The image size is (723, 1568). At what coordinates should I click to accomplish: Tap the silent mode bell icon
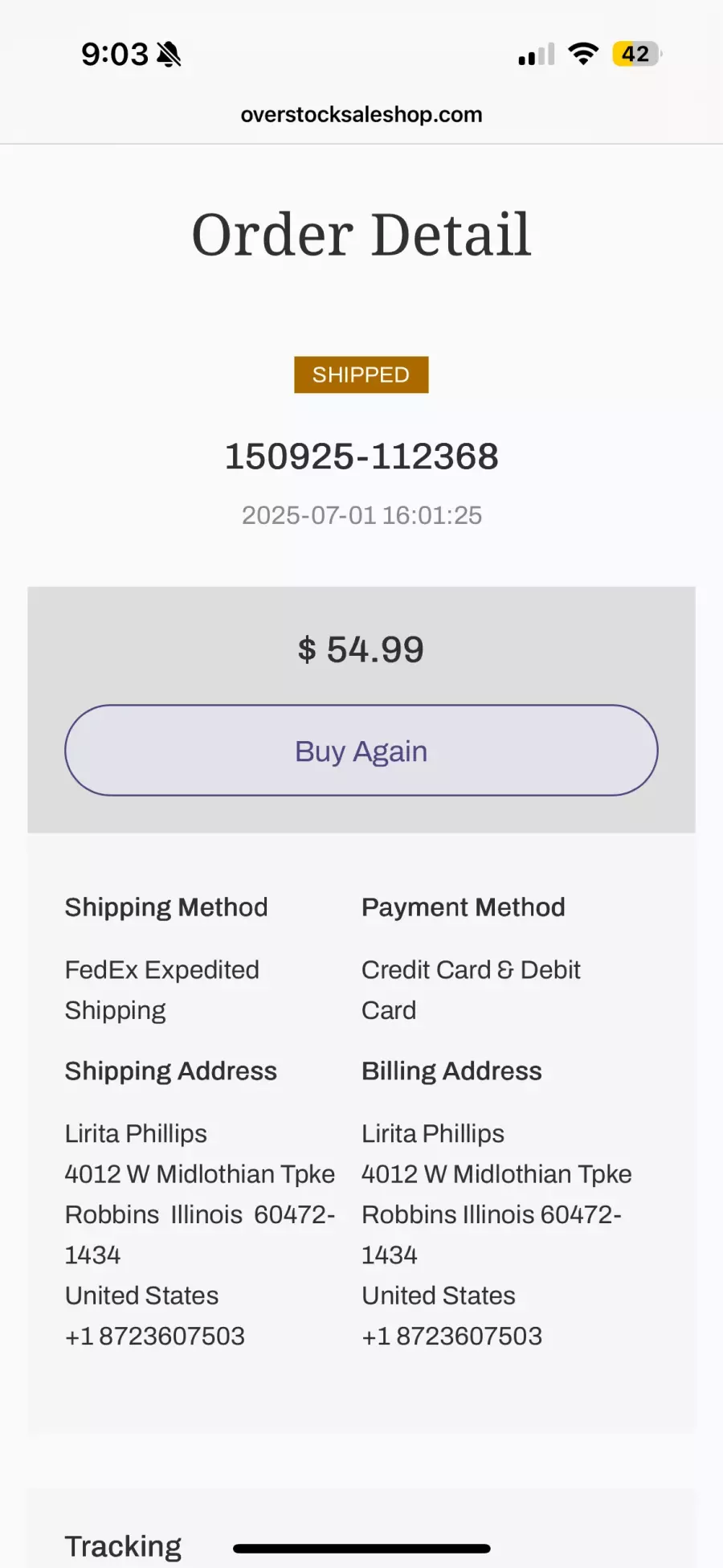click(169, 55)
